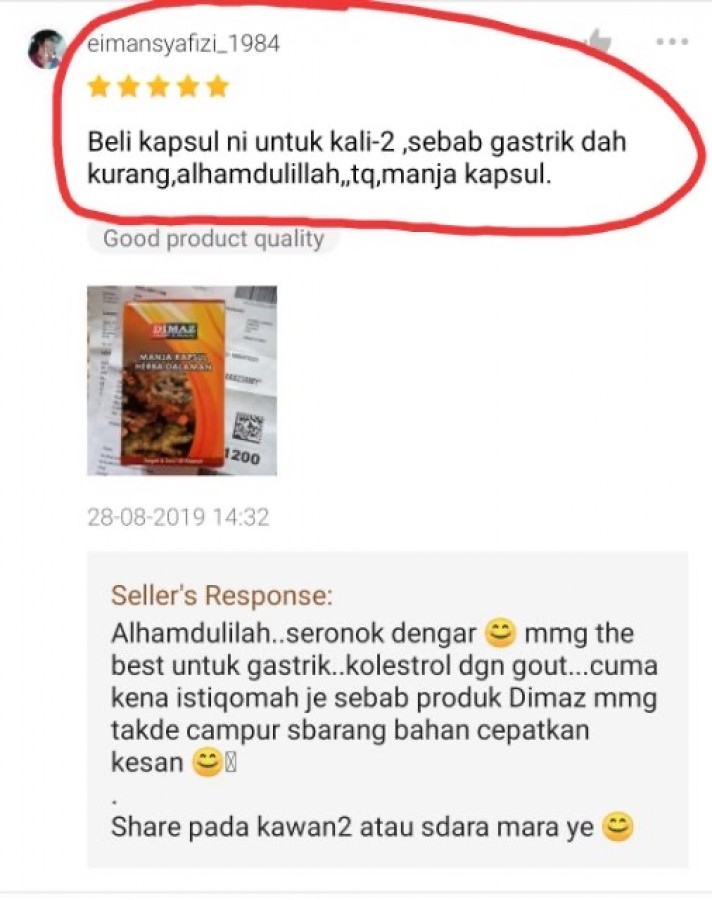Image resolution: width=712 pixels, height=900 pixels.
Task: Open the Dimaz Manja Kapsul review photo
Action: pos(181,381)
